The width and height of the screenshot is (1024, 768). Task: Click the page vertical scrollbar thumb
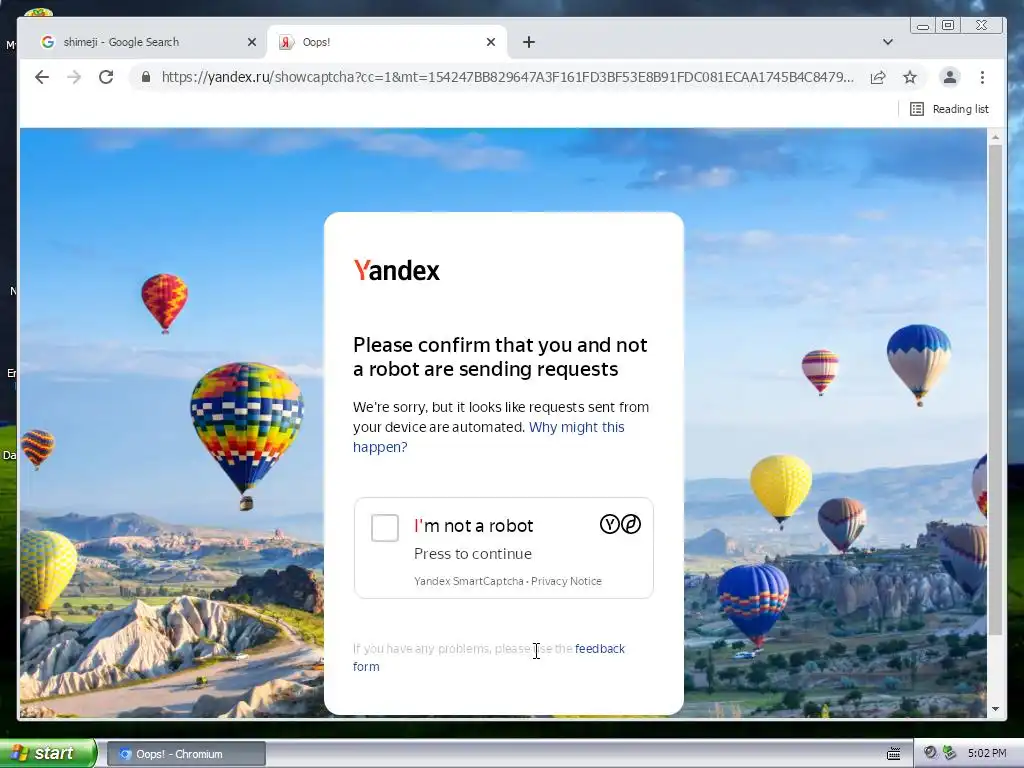click(x=995, y=389)
